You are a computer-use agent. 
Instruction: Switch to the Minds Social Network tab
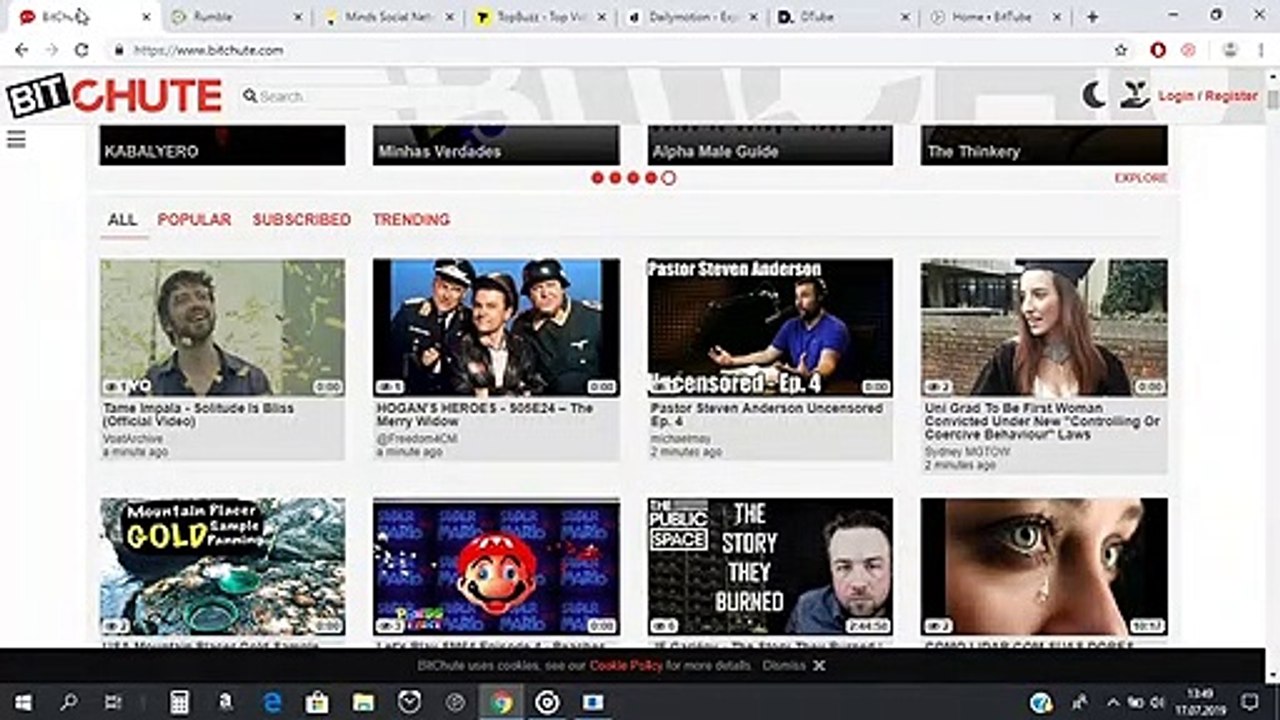390,17
